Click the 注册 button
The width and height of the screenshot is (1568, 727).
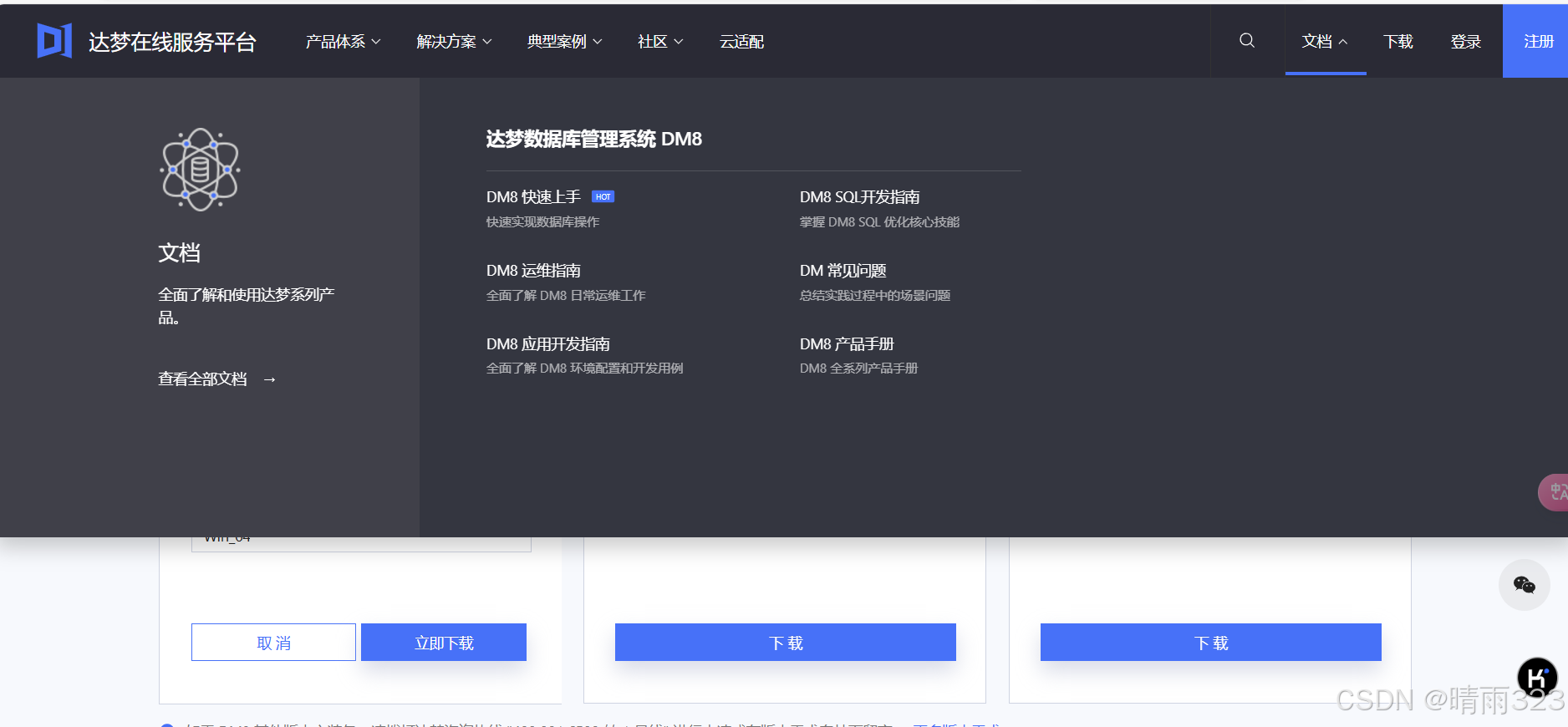[1535, 41]
